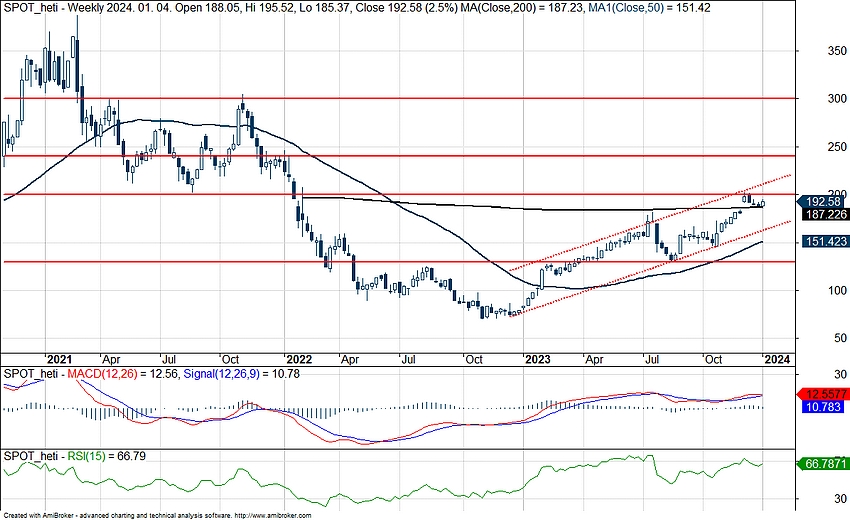The height and width of the screenshot is (520, 850).
Task: Click the 2023 year marker on time axis
Action: coord(538,358)
